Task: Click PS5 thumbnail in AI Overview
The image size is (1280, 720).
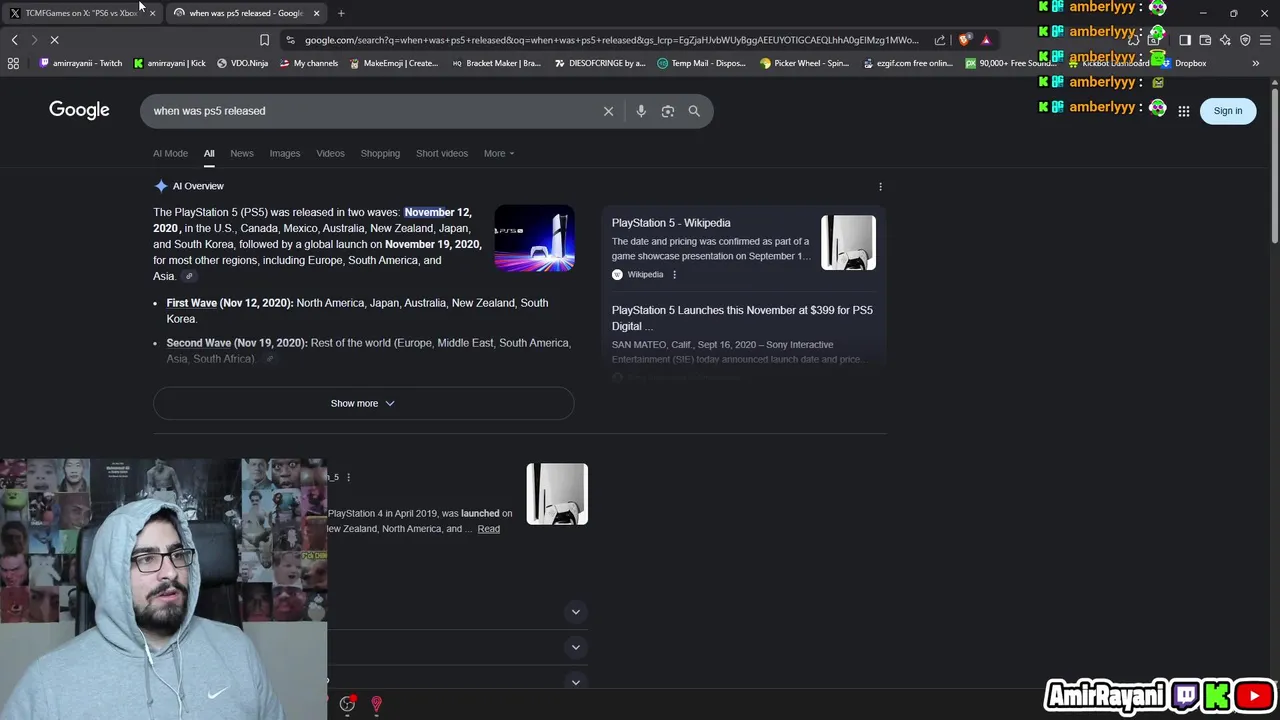Action: [x=534, y=238]
